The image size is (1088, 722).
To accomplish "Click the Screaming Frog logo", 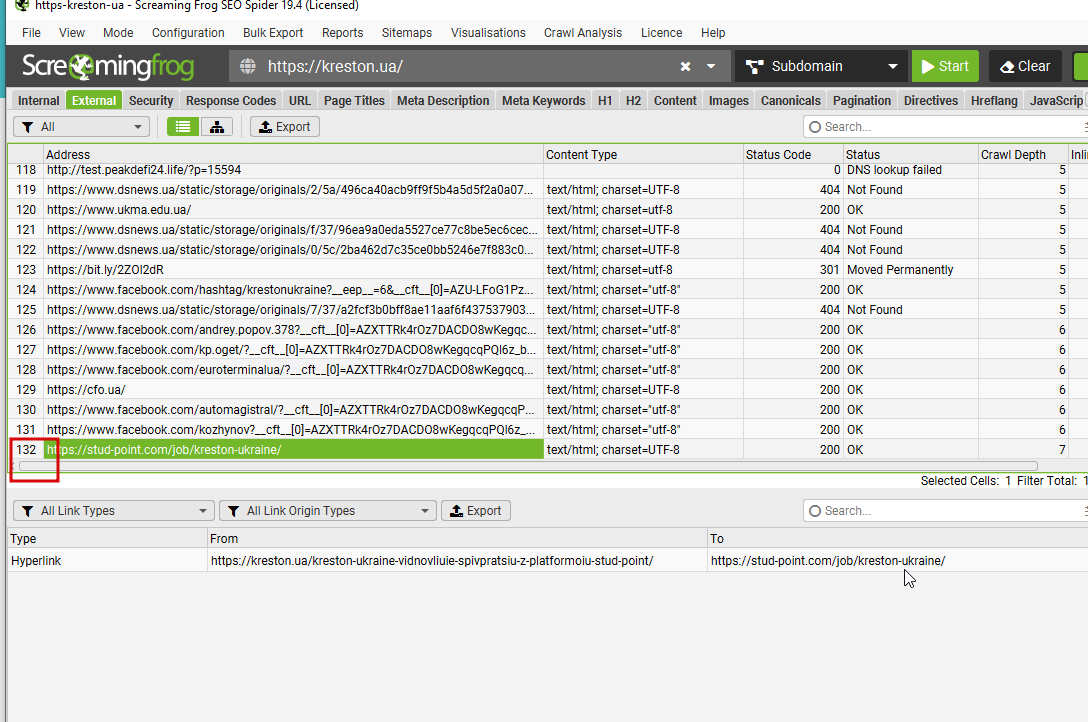I will click(108, 67).
